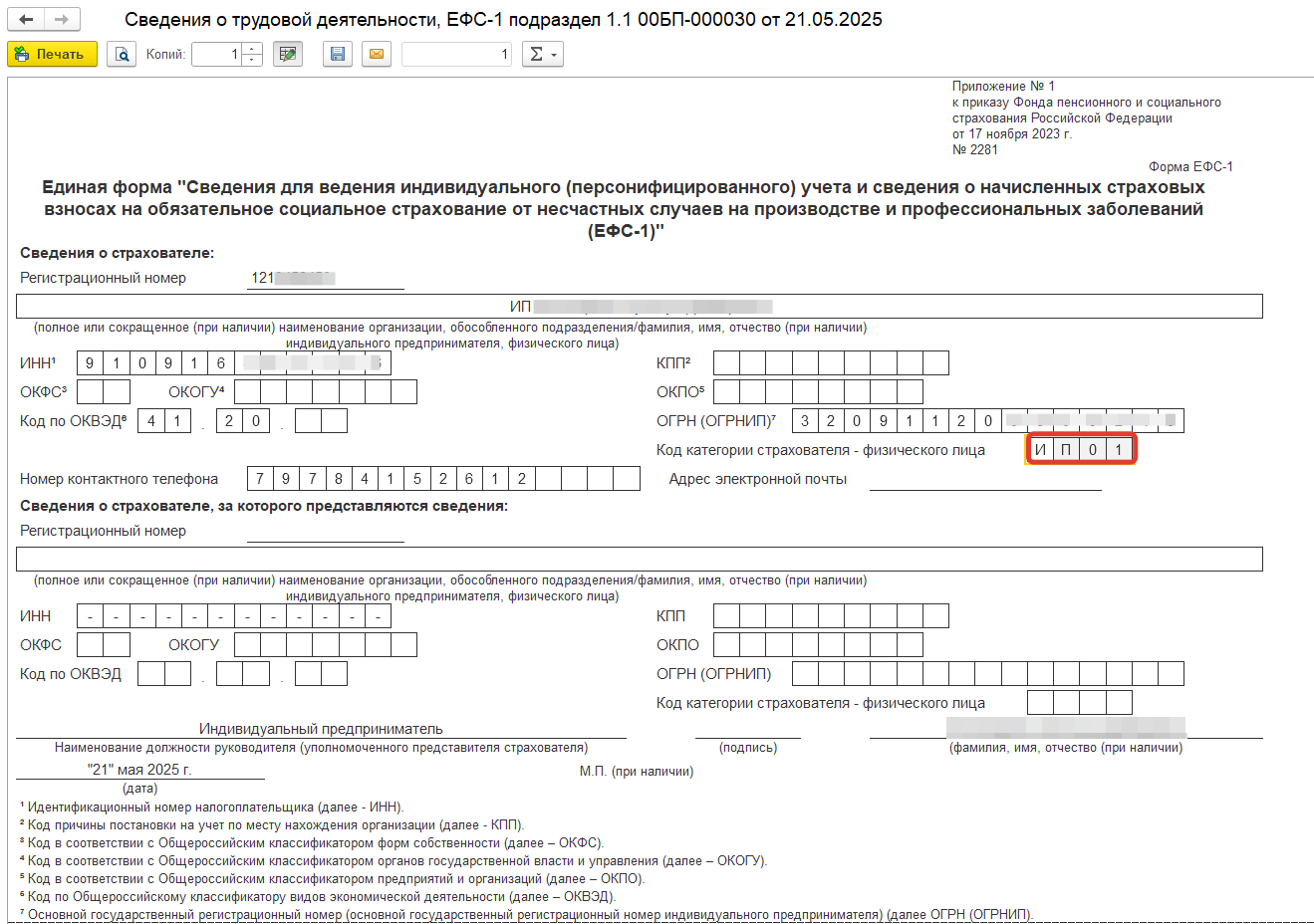
Task: Save the form with floppy disk icon
Action: tap(338, 54)
